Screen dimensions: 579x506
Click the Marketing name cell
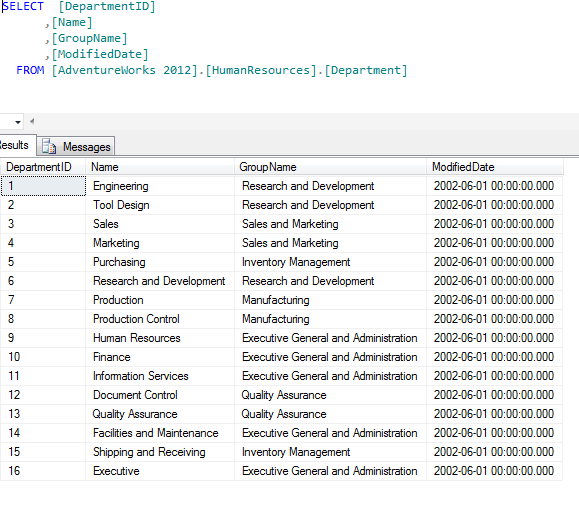[x=160, y=243]
